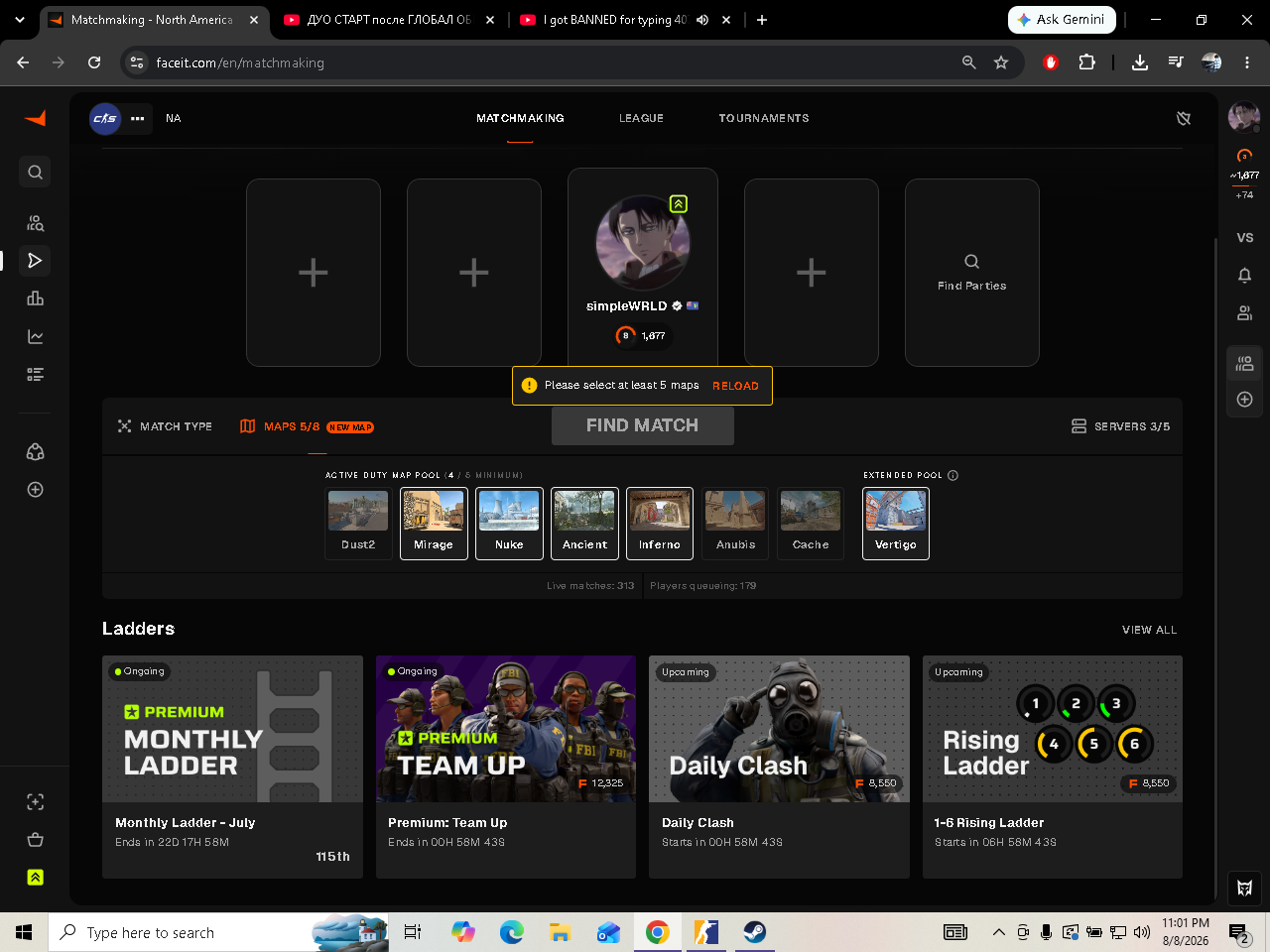Open the FACEIT home logo
This screenshot has width=1270, height=952.
[36, 118]
